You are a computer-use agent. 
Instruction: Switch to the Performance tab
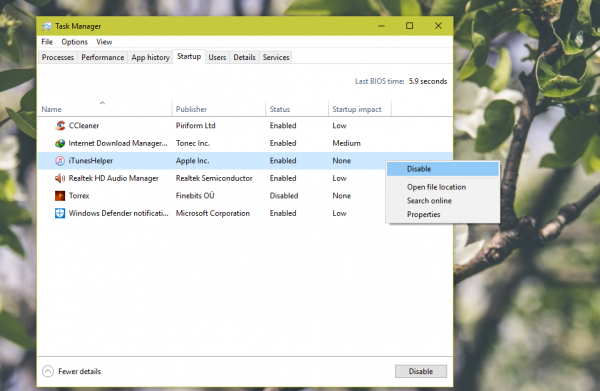tap(103, 57)
